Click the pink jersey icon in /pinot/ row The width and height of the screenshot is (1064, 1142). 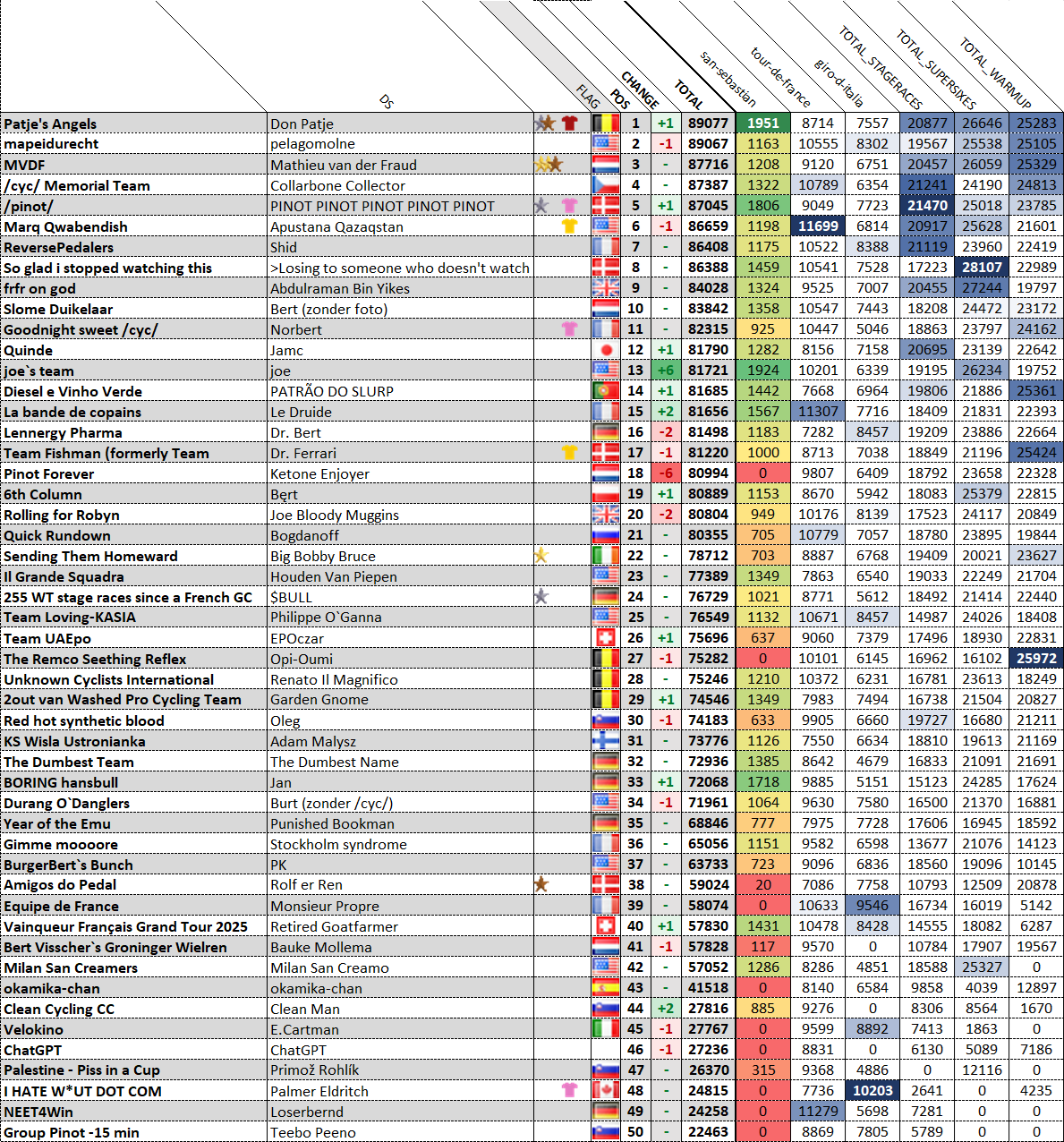569,206
